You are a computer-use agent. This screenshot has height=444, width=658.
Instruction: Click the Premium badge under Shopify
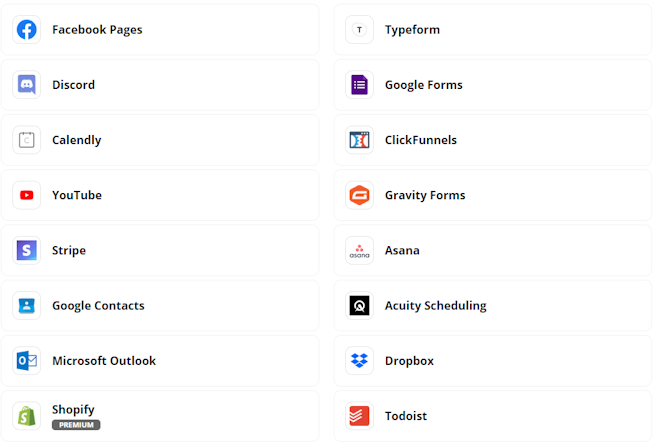click(x=76, y=425)
